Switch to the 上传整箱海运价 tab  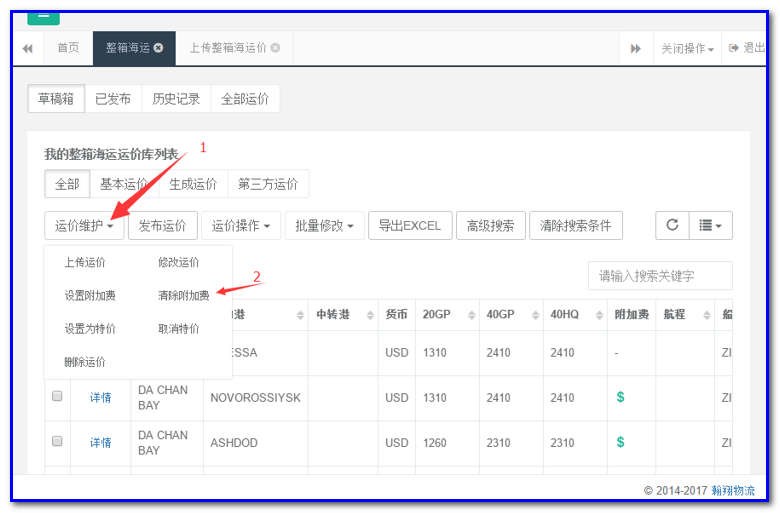tap(234, 48)
